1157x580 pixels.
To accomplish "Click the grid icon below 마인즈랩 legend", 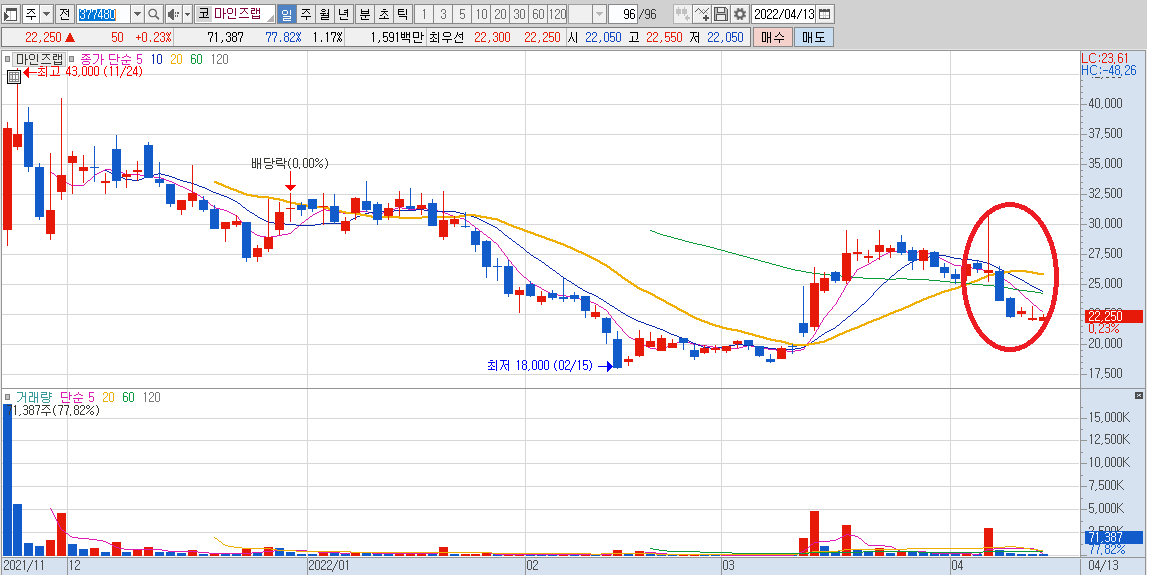I will (14, 75).
